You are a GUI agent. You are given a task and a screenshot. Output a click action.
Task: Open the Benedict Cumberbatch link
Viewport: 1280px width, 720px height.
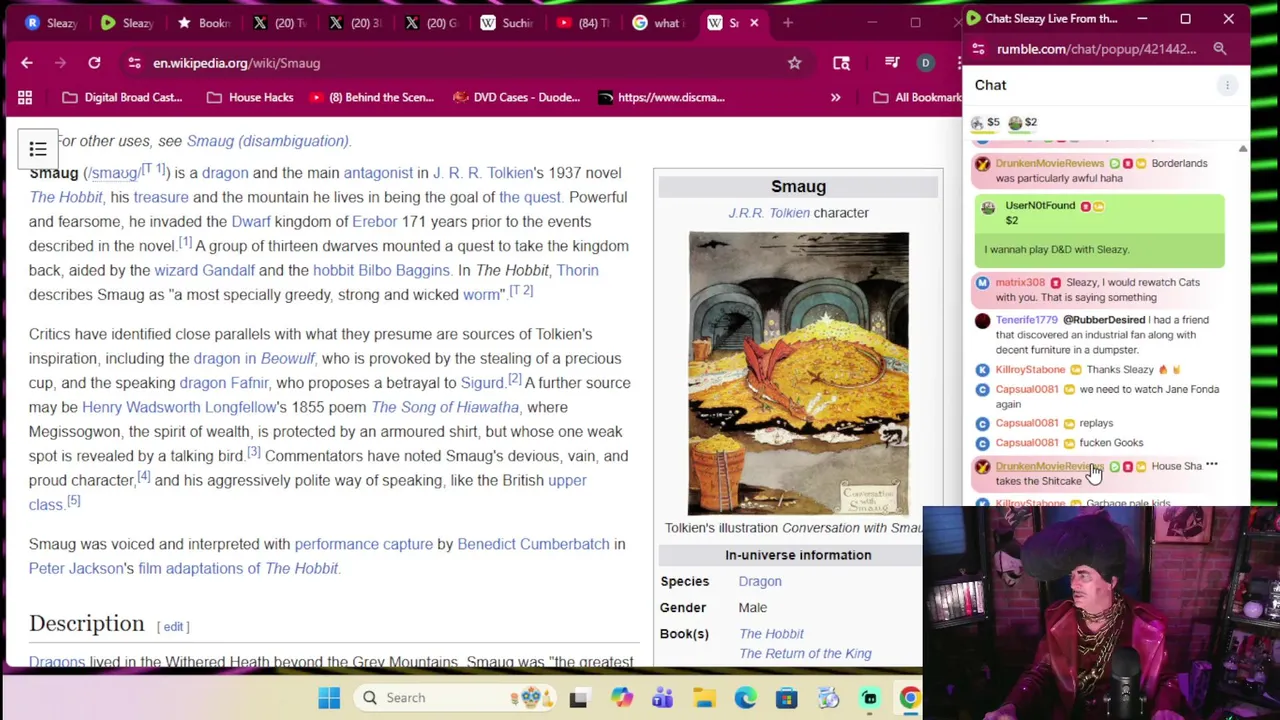coord(533,544)
